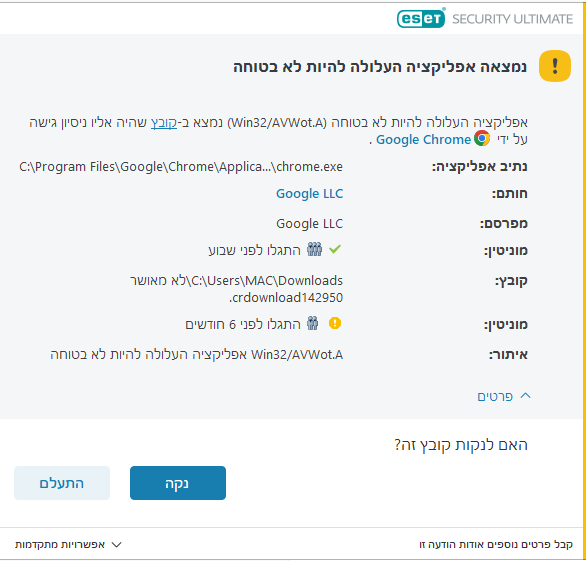This screenshot has height=561, width=586.
Task: Click the users icon beside 'התגלו לפני שבוע'
Action: (x=314, y=249)
